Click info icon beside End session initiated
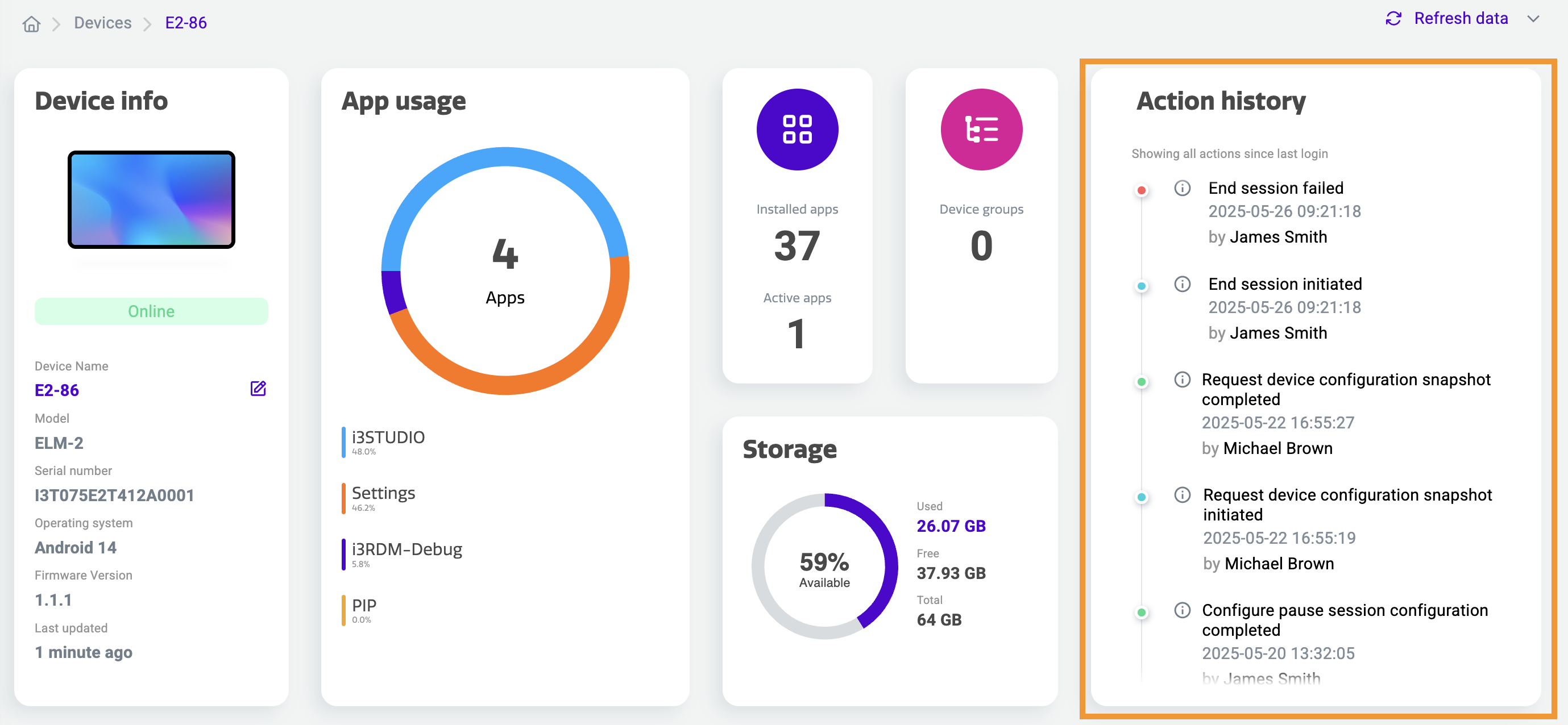Viewport: 1568px width, 725px height. [x=1181, y=284]
